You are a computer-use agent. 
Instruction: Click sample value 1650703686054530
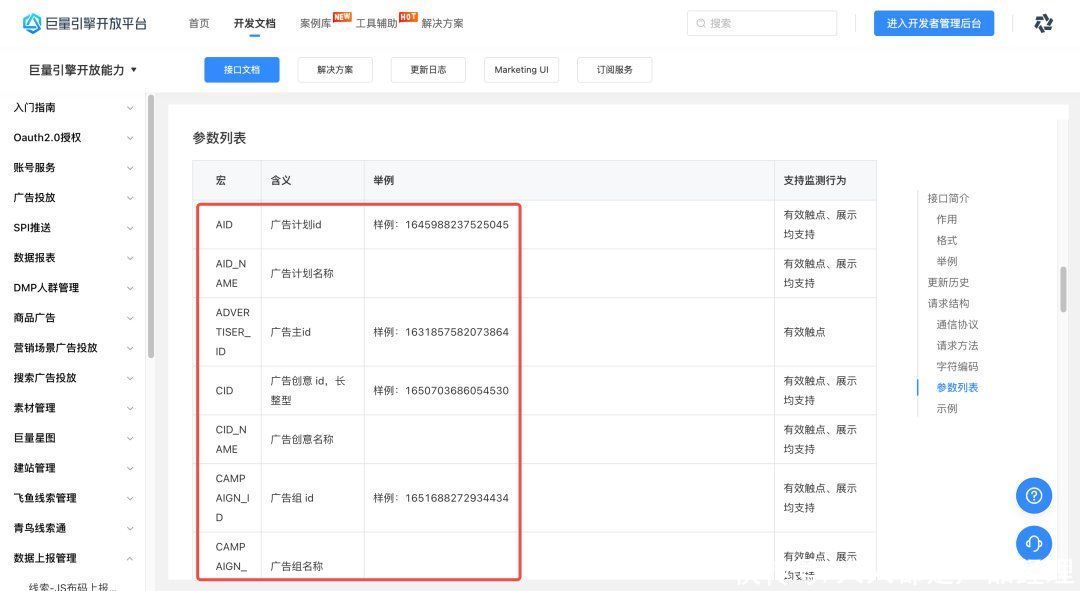tap(457, 391)
